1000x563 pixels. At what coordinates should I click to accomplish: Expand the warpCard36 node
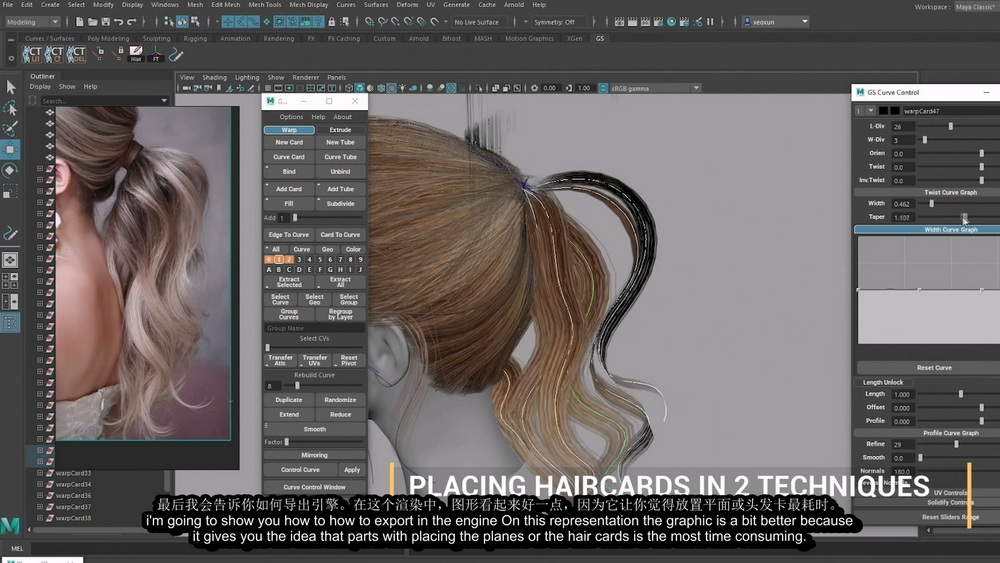[x=40, y=495]
